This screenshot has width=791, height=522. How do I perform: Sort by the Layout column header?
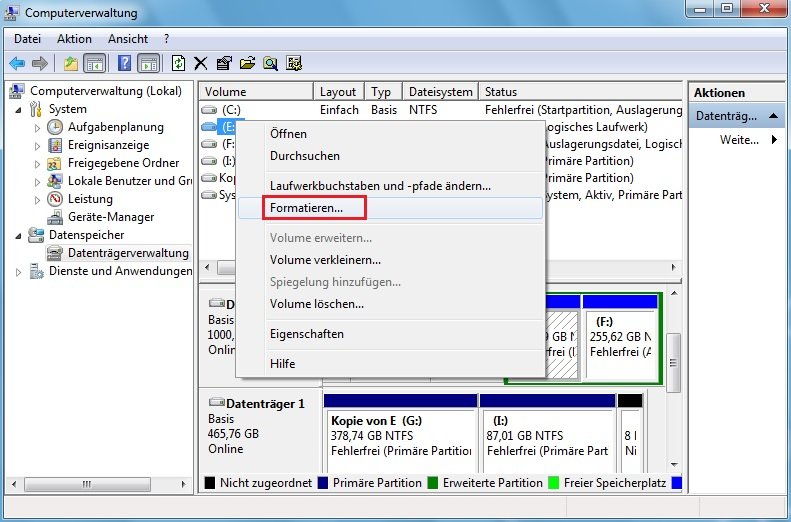pyautogui.click(x=338, y=92)
